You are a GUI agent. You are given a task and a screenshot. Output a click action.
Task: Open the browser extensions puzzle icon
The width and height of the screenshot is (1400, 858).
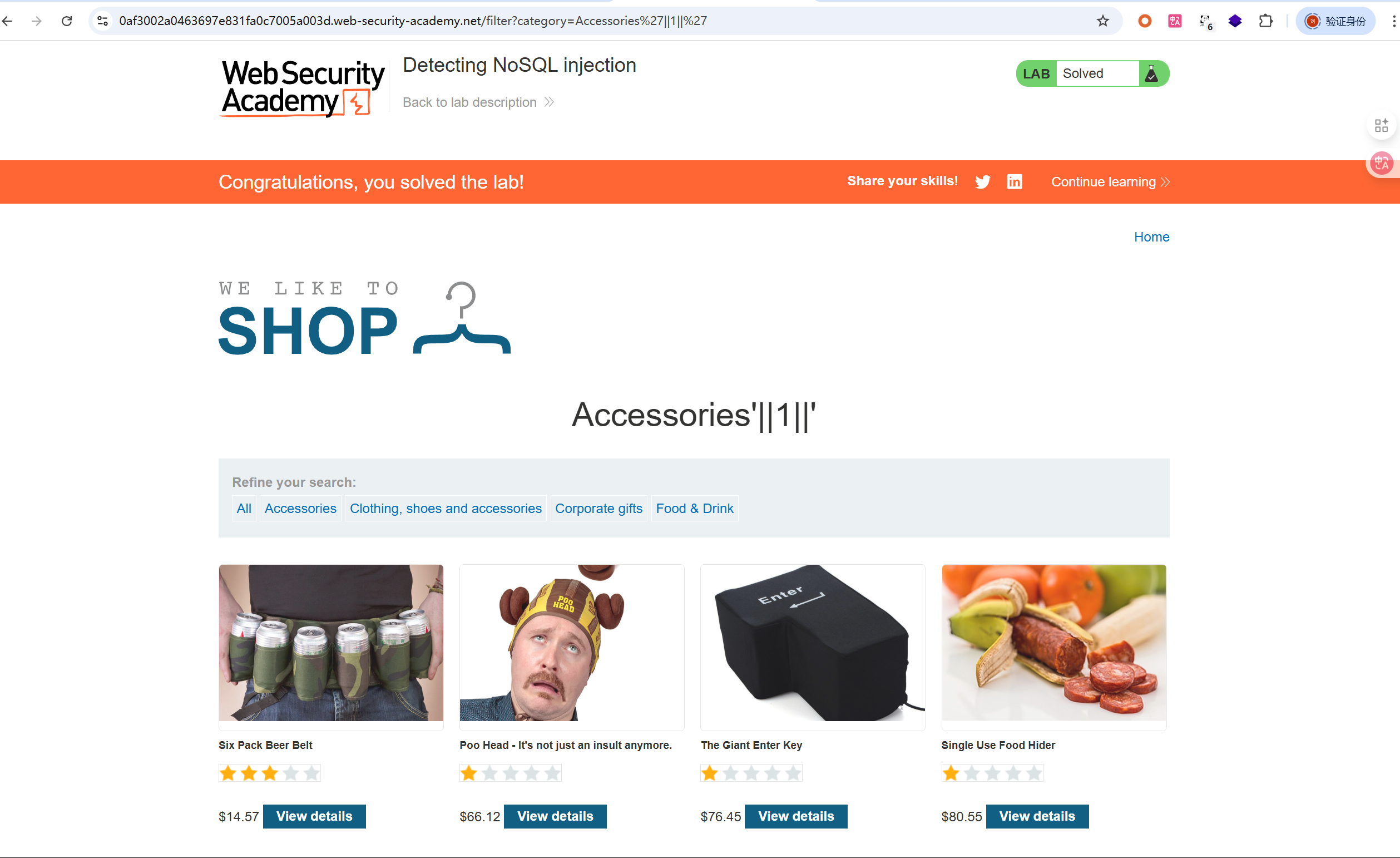pyautogui.click(x=1265, y=21)
